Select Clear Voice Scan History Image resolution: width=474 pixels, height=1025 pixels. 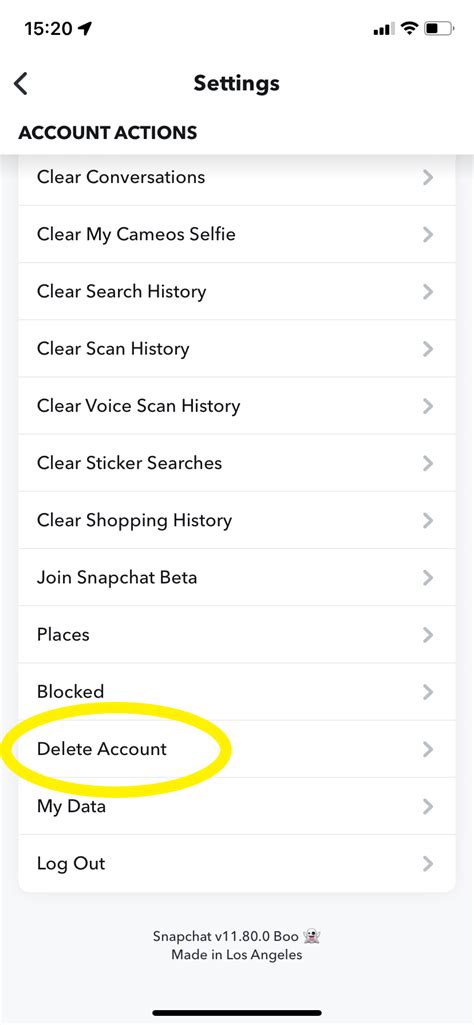pos(237,406)
